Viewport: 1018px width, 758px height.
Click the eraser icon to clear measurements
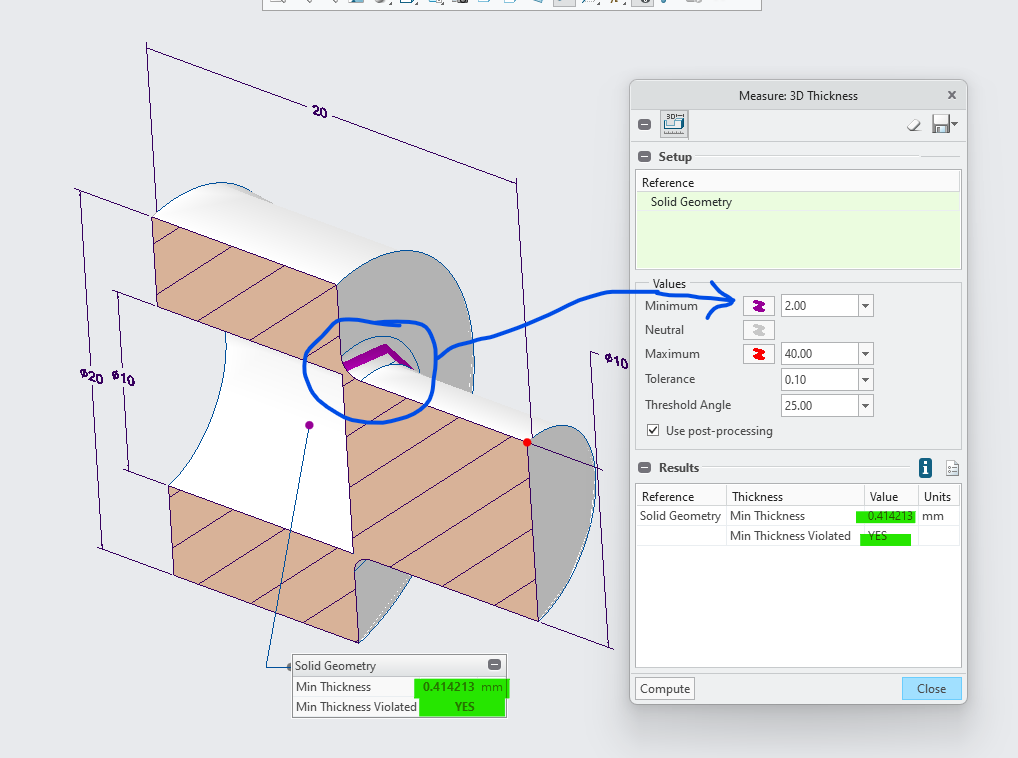click(x=913, y=125)
